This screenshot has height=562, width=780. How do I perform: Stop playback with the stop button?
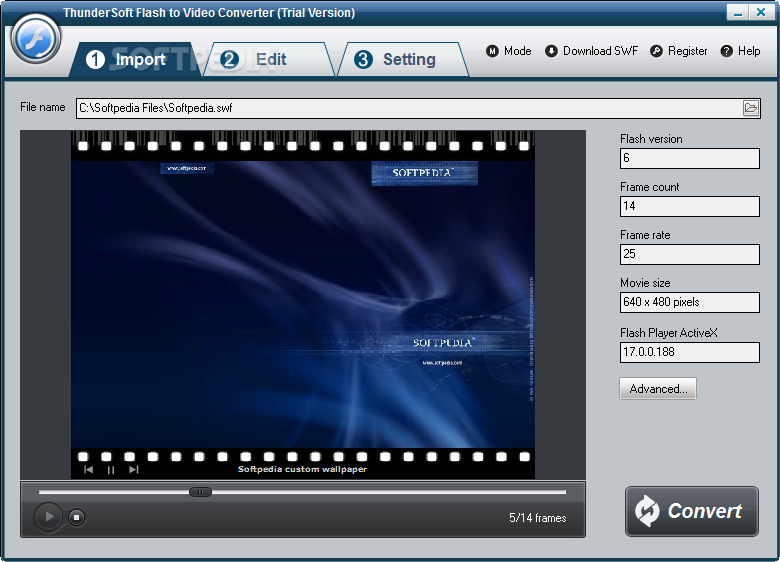[x=76, y=517]
